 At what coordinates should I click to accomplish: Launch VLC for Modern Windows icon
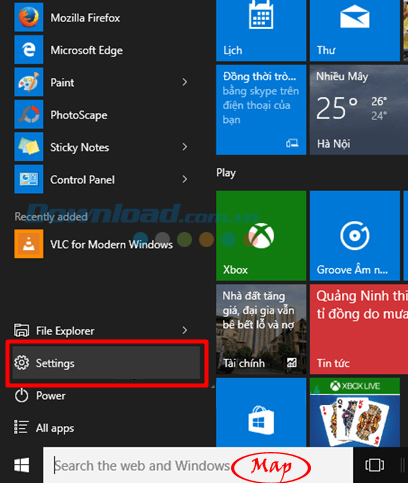[x=29, y=244]
